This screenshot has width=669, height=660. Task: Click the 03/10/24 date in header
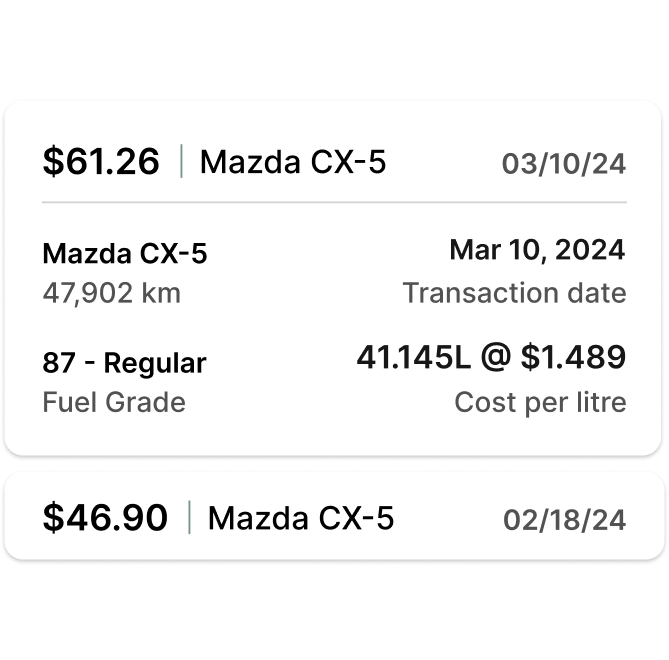[x=564, y=163]
